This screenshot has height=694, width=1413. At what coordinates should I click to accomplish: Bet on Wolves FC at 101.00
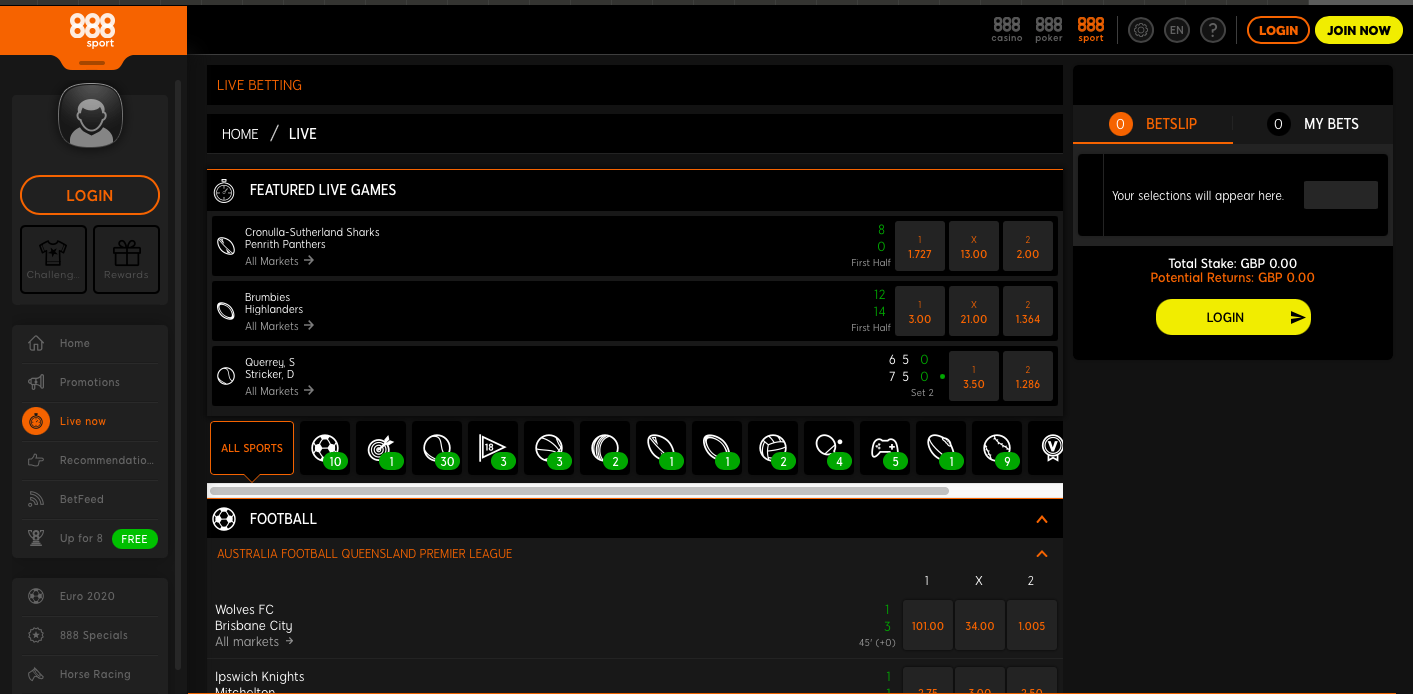[928, 626]
